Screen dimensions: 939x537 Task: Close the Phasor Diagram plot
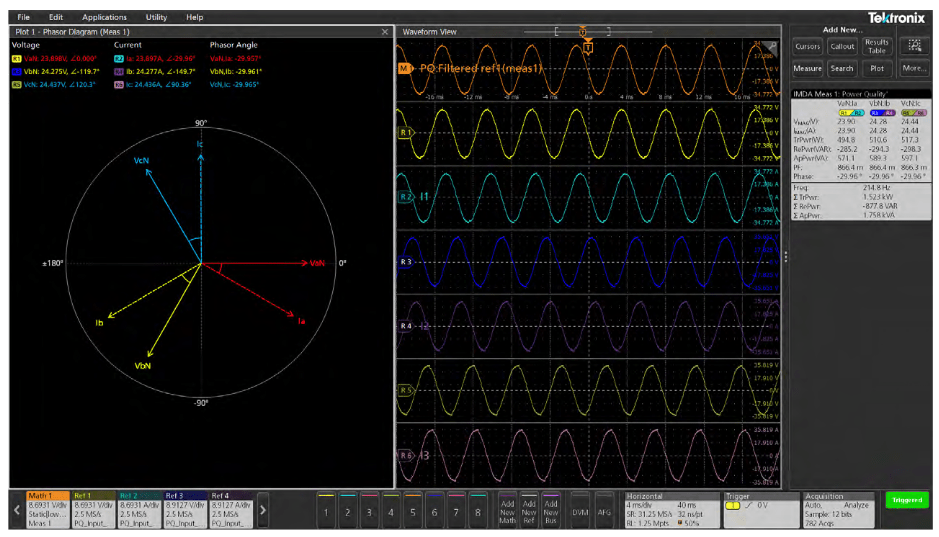[x=385, y=32]
